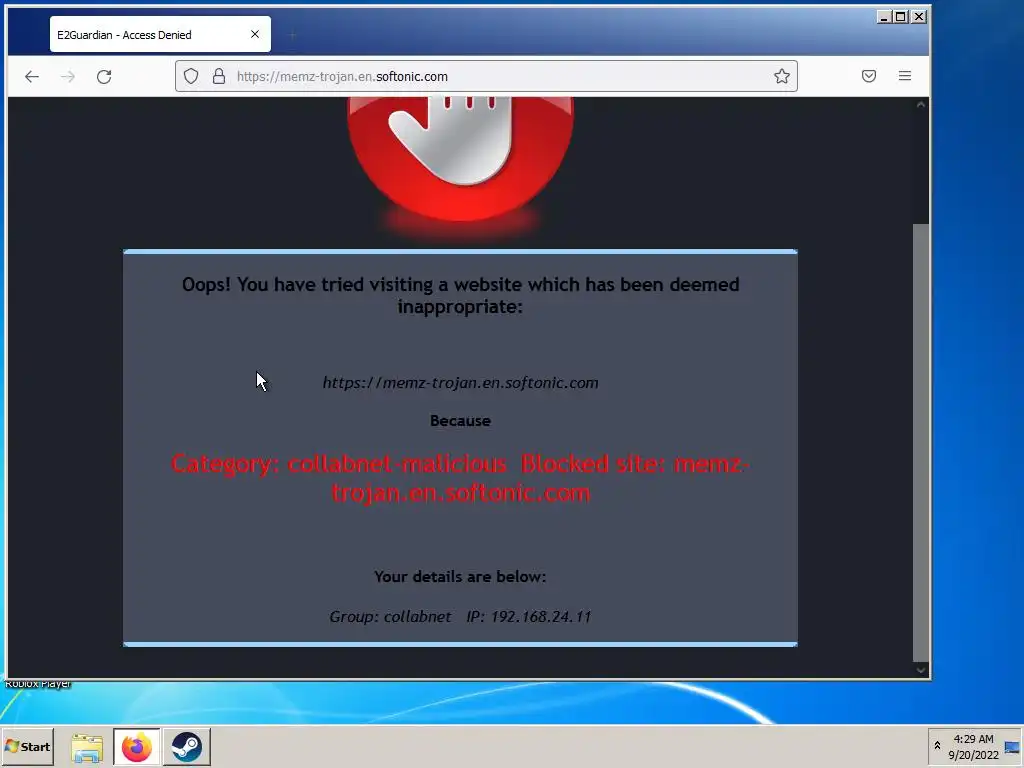This screenshot has height=768, width=1024.
Task: Click the scrollbar up arrow
Action: pyautogui.click(x=921, y=104)
